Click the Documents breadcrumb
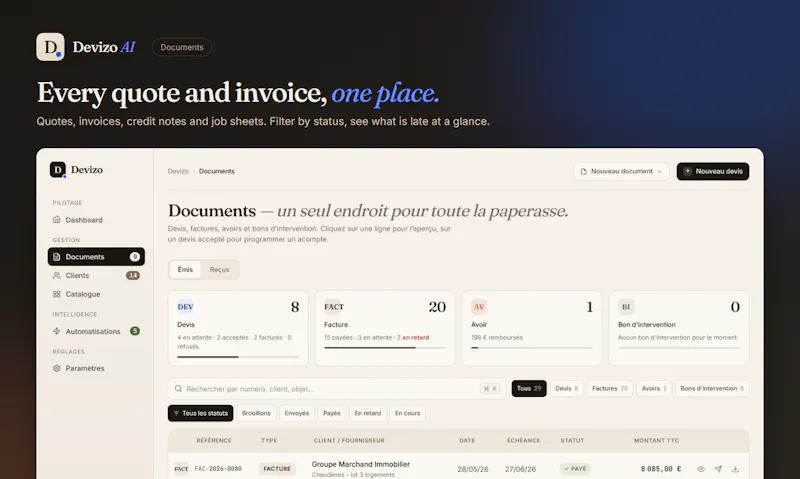Image resolution: width=800 pixels, height=479 pixels. click(x=217, y=171)
